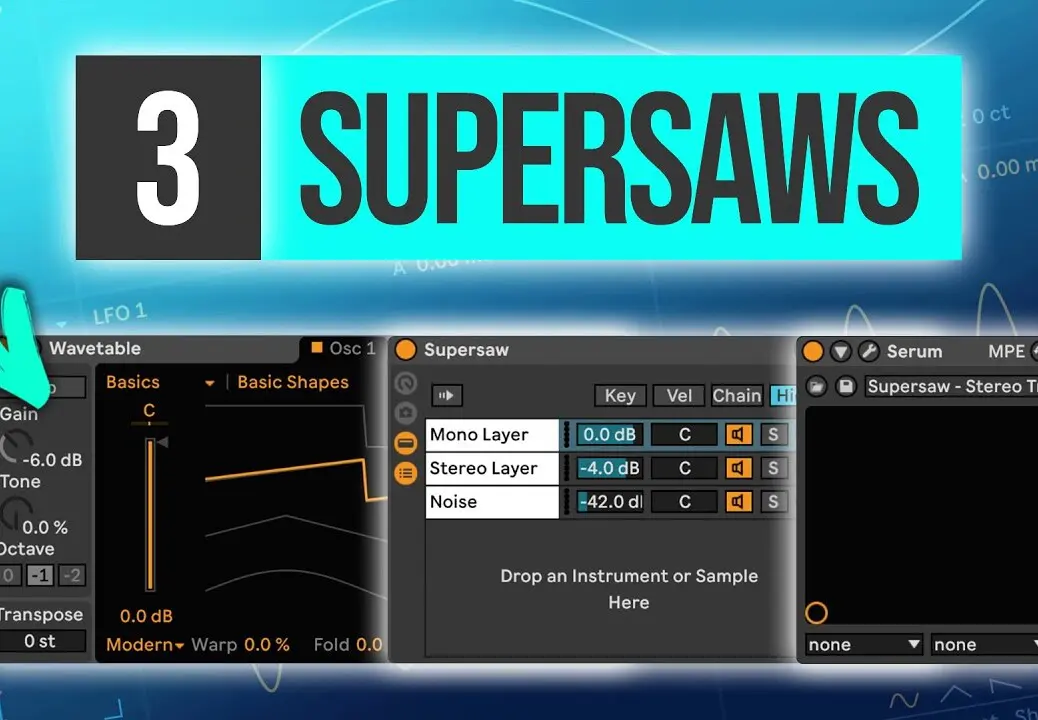Viewport: 1038px width, 720px height.
Task: Open the Vel zone editor
Action: 679,396
